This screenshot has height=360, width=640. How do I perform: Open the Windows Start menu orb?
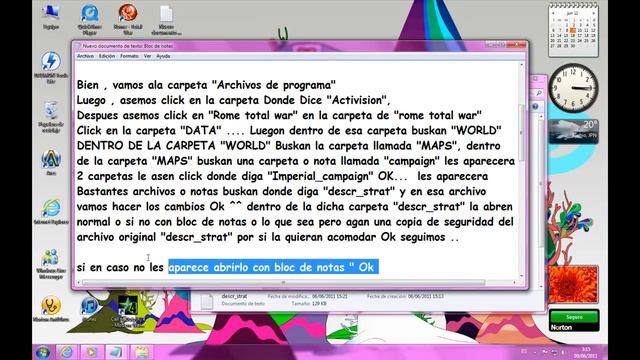[x=43, y=352]
